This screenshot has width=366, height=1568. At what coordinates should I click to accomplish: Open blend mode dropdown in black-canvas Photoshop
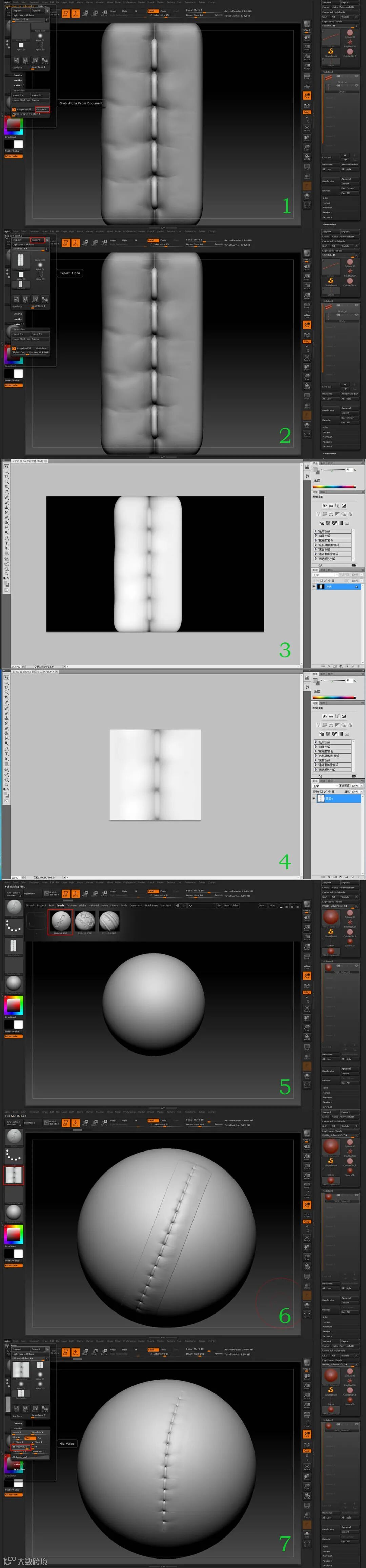point(325,575)
